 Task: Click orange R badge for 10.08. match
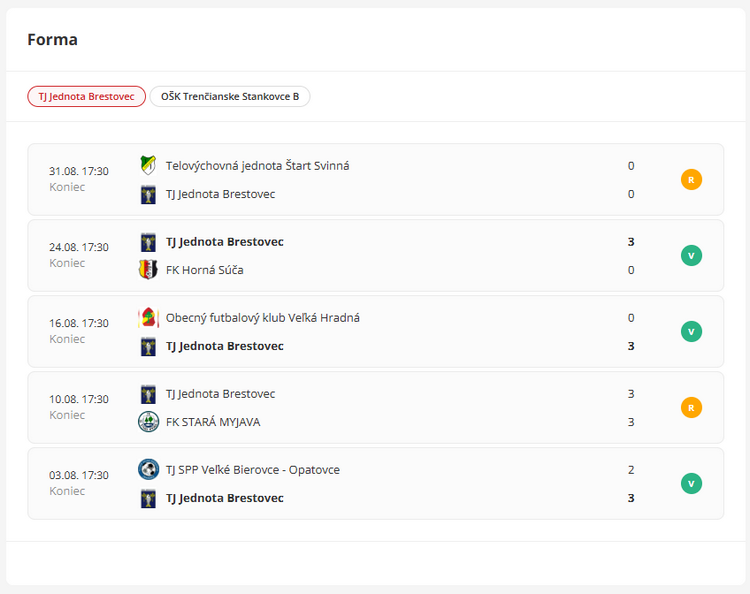pos(691,408)
